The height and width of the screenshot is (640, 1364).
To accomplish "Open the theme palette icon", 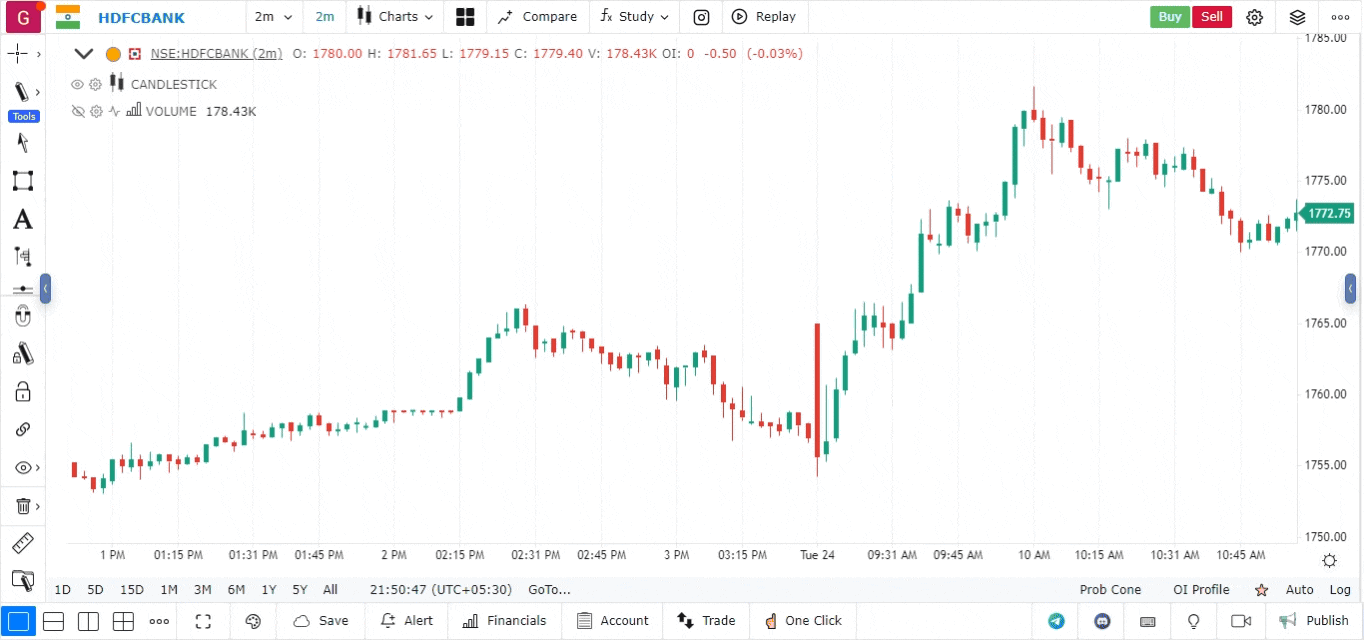I will point(253,621).
